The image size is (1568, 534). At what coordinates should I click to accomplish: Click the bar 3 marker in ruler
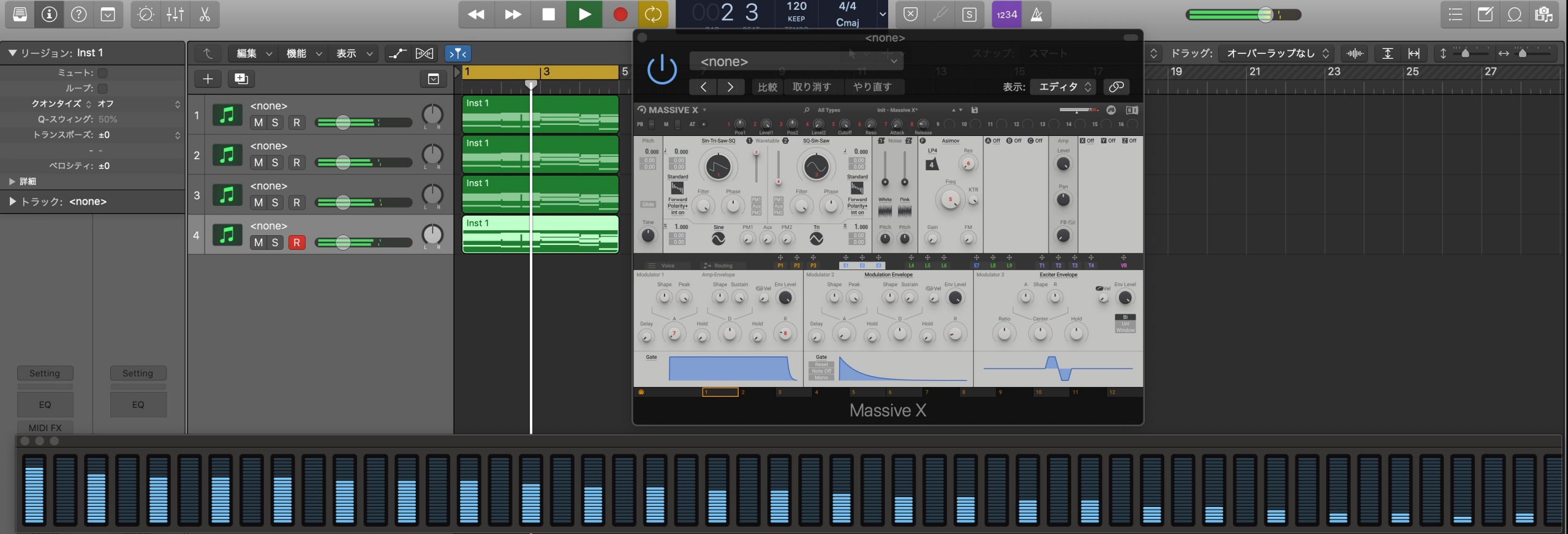click(x=546, y=72)
